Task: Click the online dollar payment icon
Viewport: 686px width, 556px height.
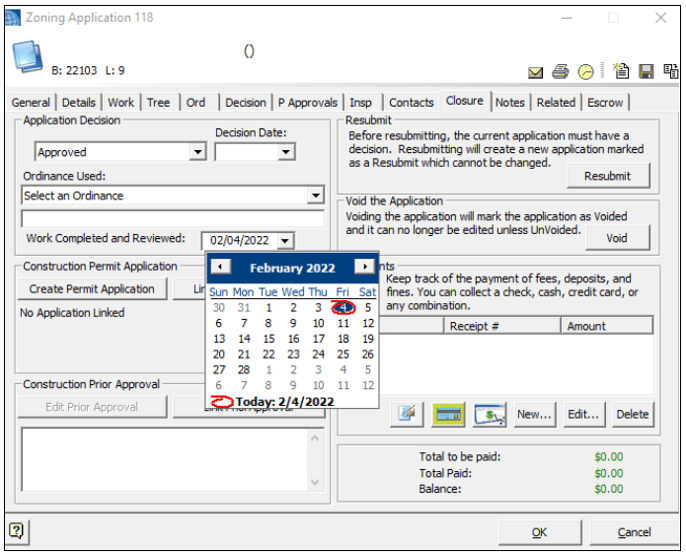Action: [x=490, y=414]
